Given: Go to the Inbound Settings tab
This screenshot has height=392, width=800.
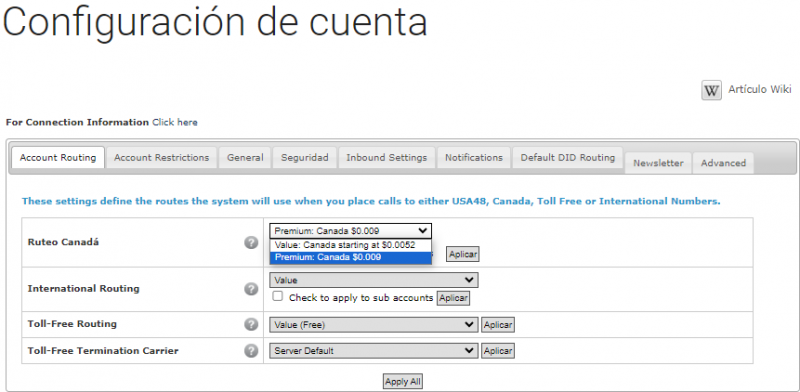Looking at the screenshot, I should (387, 158).
